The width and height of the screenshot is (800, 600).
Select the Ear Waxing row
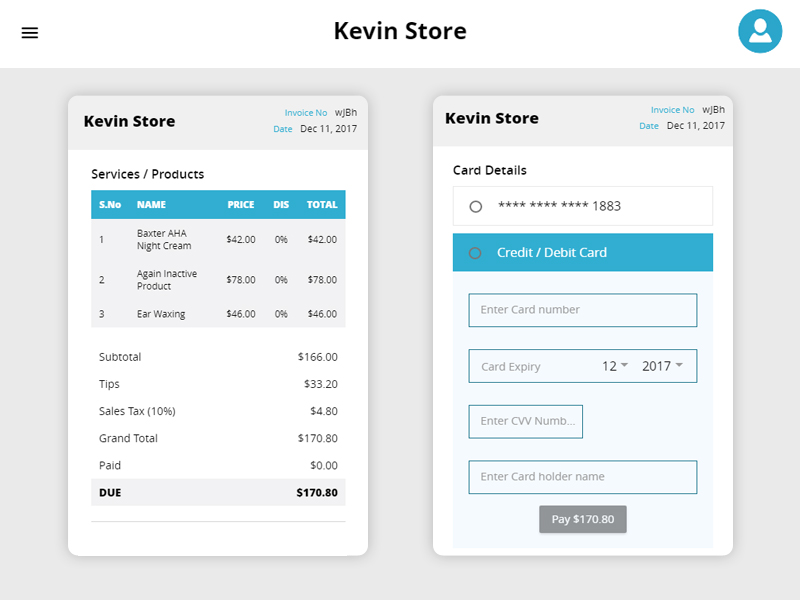(x=218, y=314)
